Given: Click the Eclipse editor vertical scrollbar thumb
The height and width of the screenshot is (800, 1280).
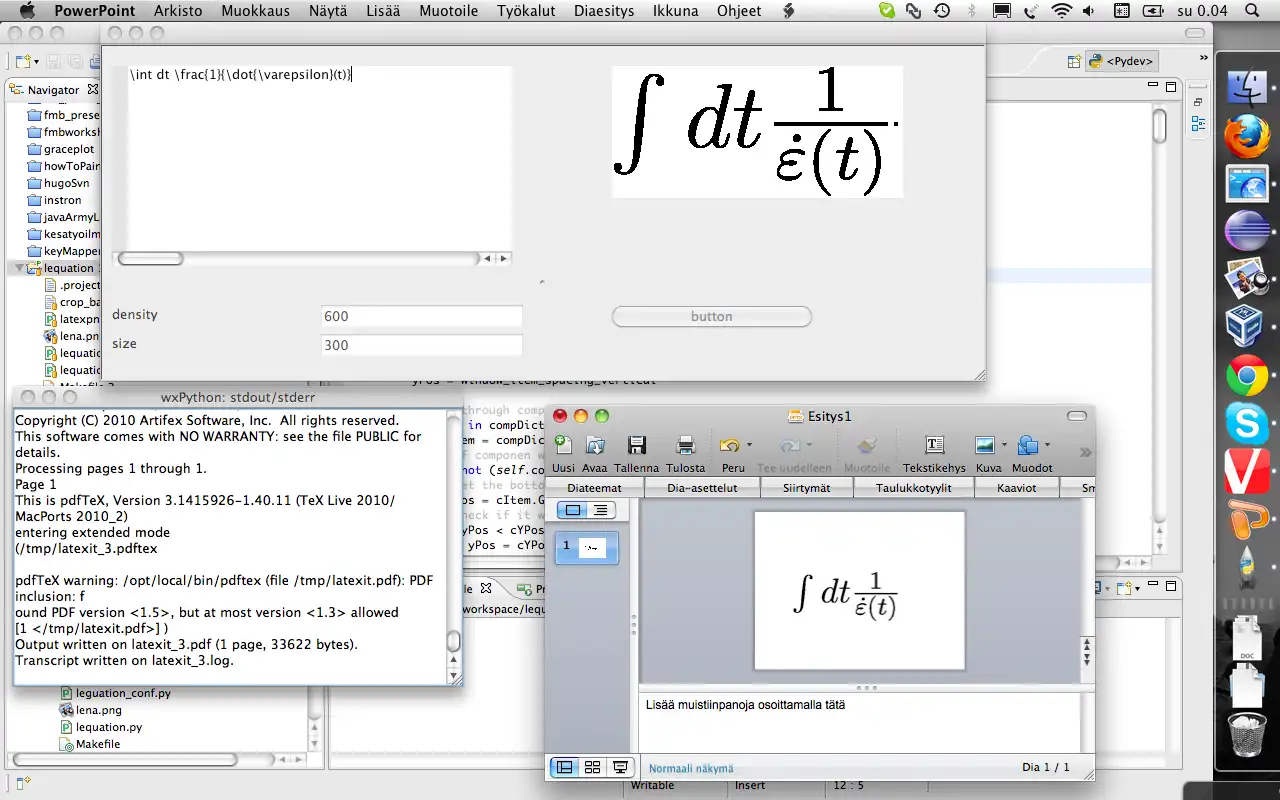Looking at the screenshot, I should click(x=1159, y=127).
